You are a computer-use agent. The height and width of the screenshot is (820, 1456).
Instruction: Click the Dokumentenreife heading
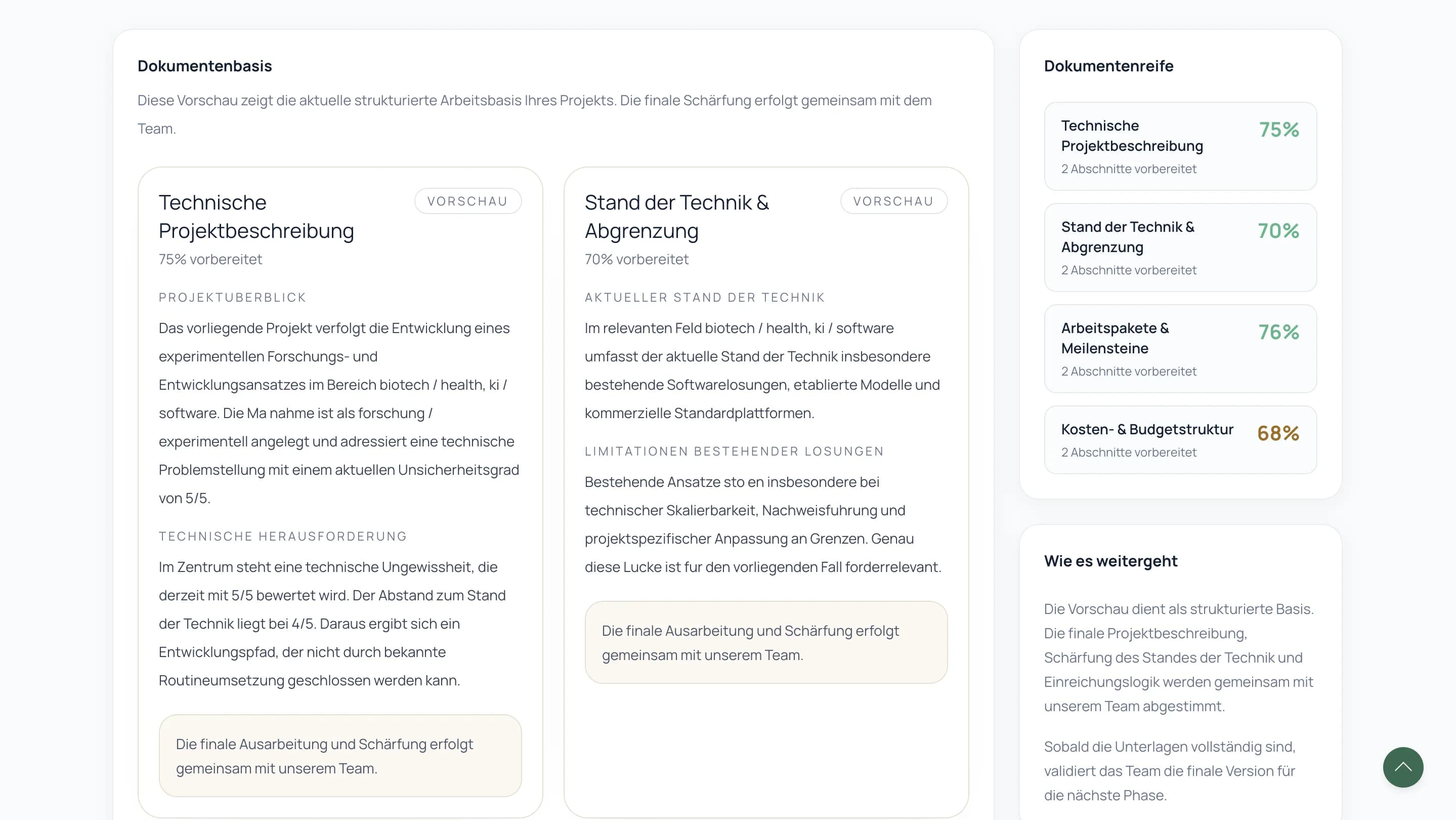(1108, 66)
